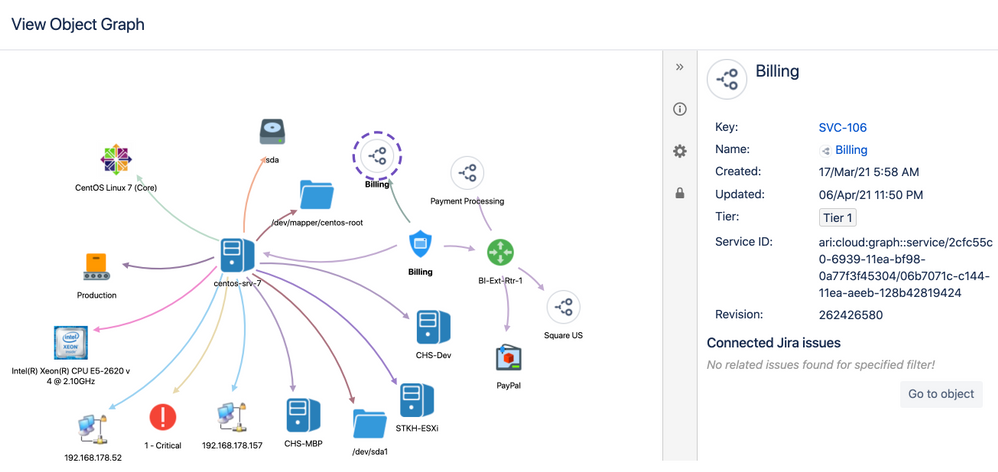Collapse the details panel with double chevron
The width and height of the screenshot is (998, 472).
click(680, 67)
